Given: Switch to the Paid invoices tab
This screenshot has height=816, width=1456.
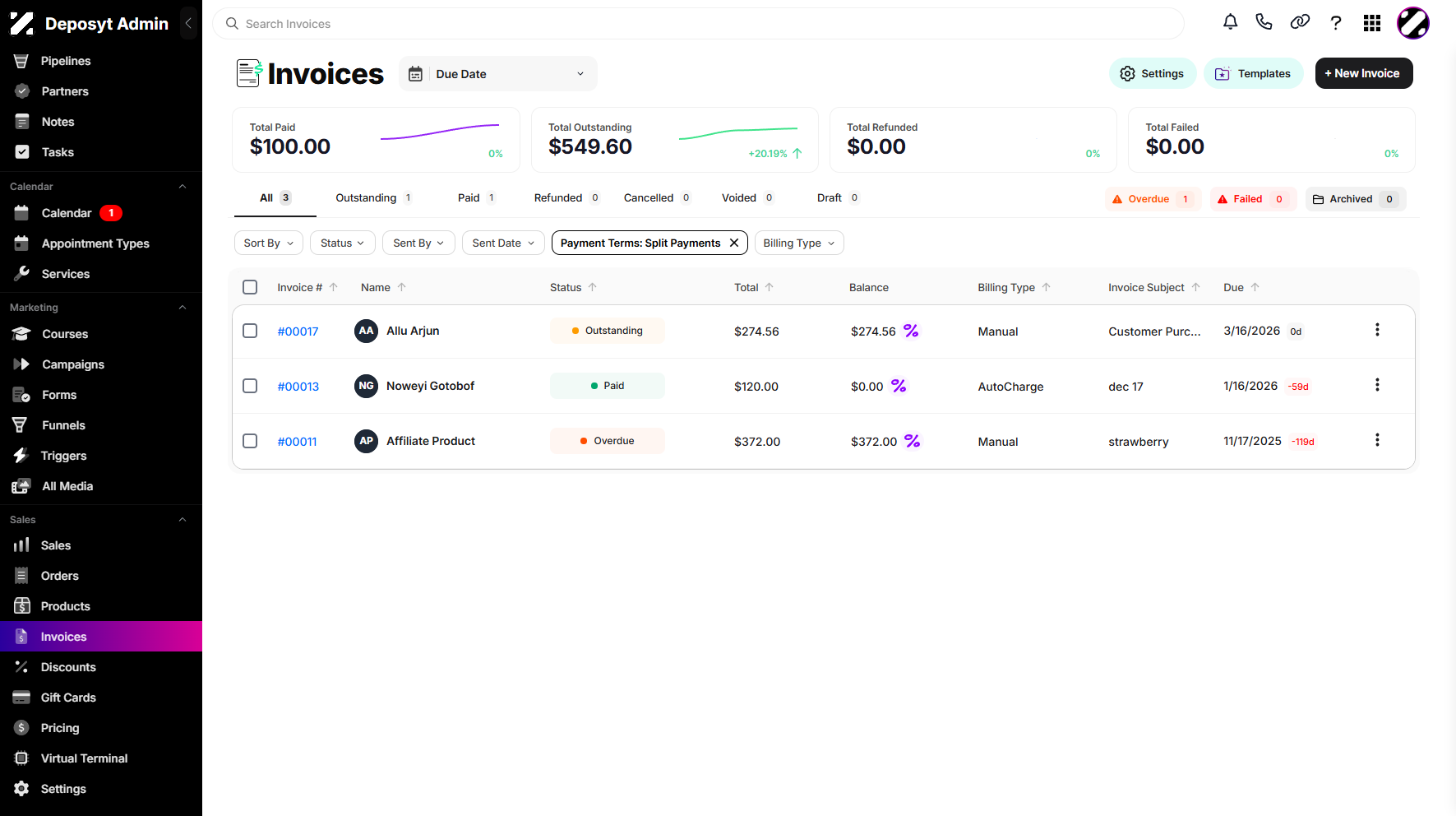Looking at the screenshot, I should coord(477,198).
